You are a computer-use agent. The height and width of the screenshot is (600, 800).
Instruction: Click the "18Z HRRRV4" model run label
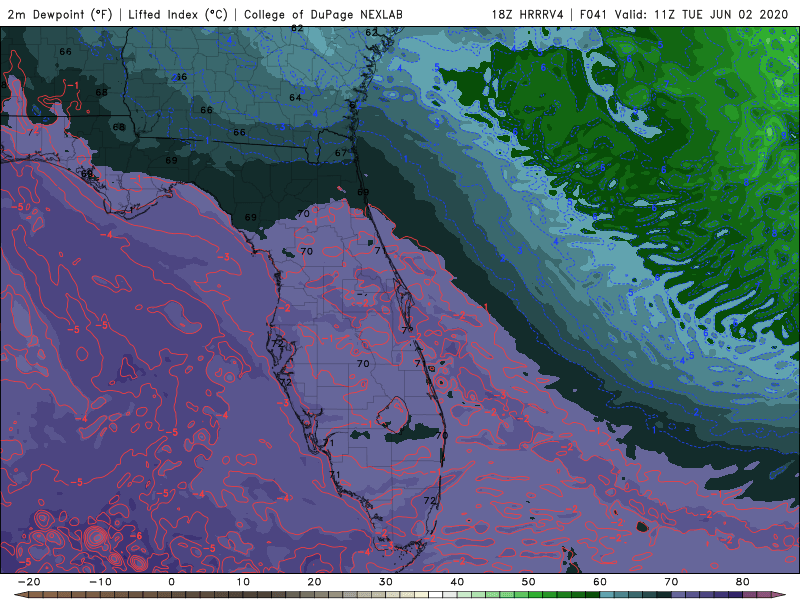(528, 14)
